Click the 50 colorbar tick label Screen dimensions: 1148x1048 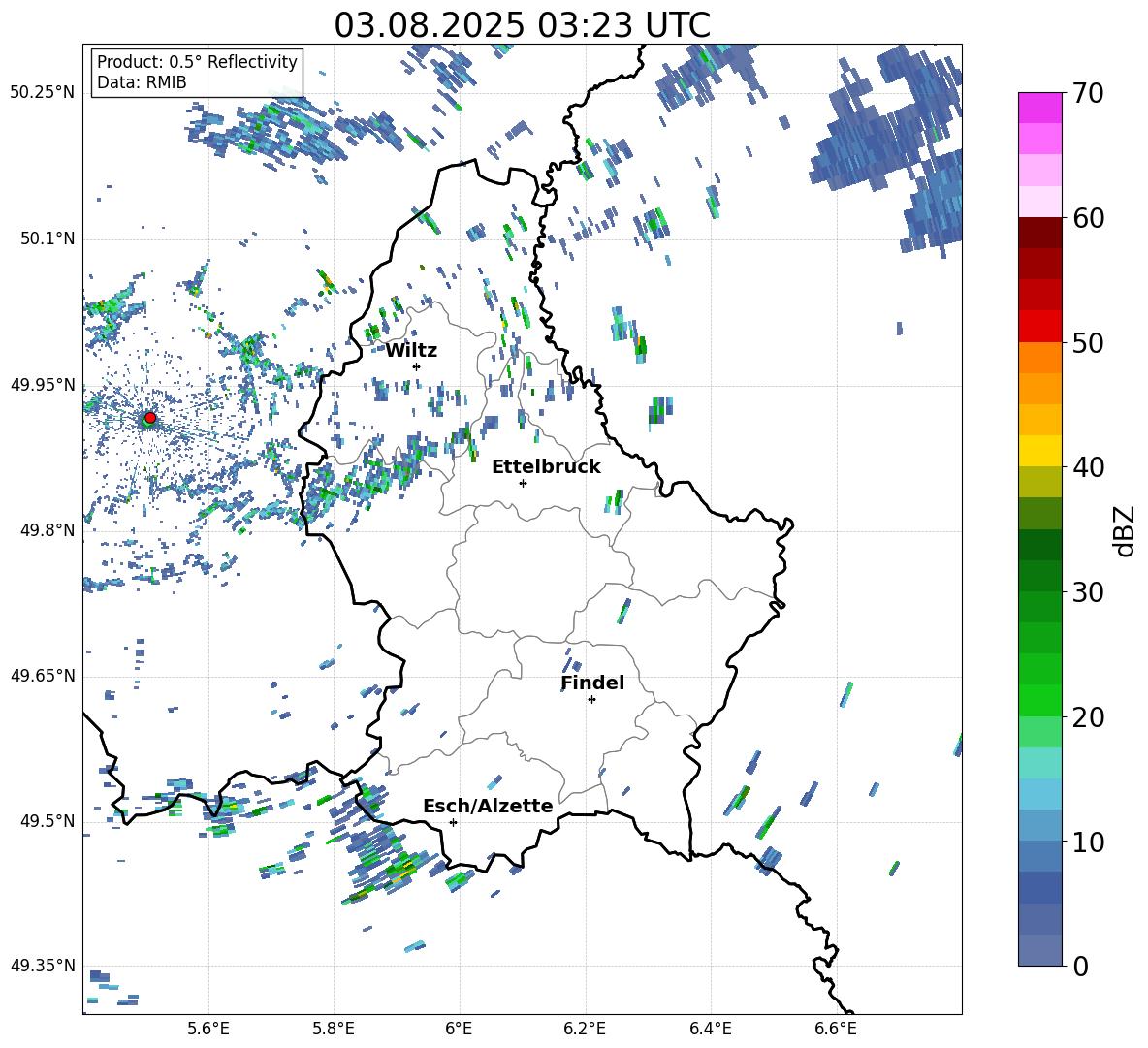click(1089, 343)
